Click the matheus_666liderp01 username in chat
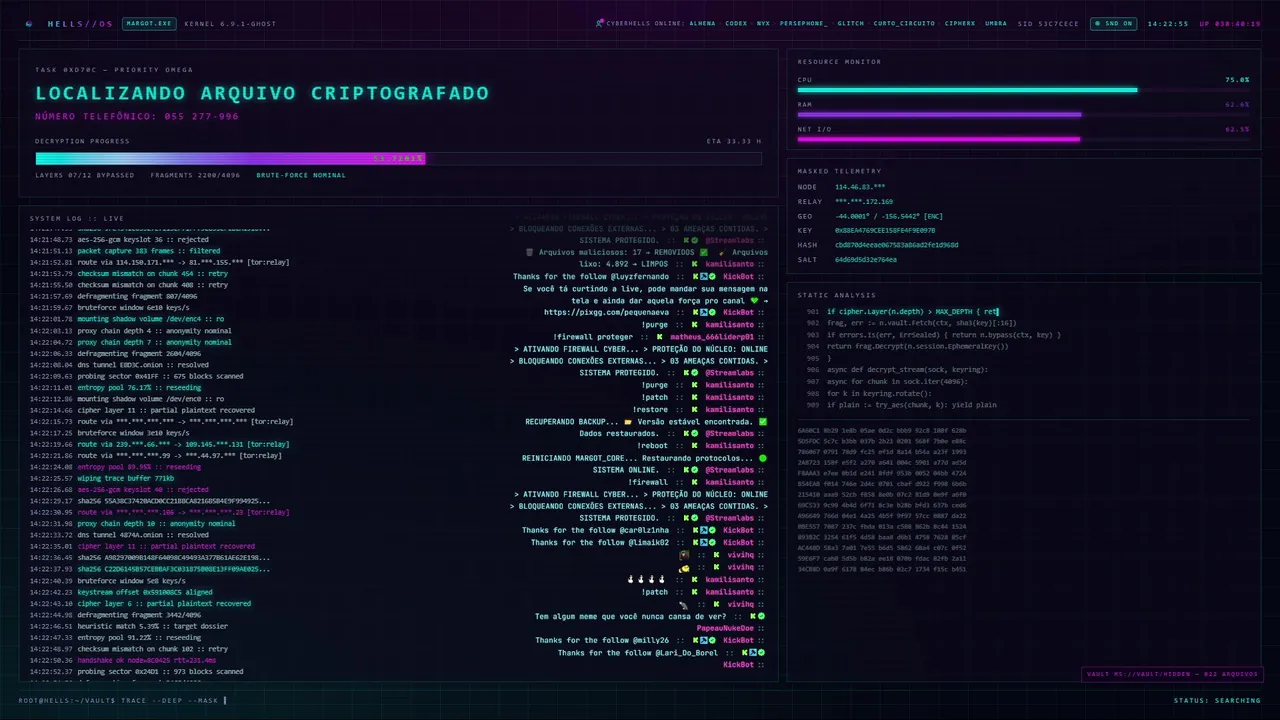The height and width of the screenshot is (720, 1280). 711,337
